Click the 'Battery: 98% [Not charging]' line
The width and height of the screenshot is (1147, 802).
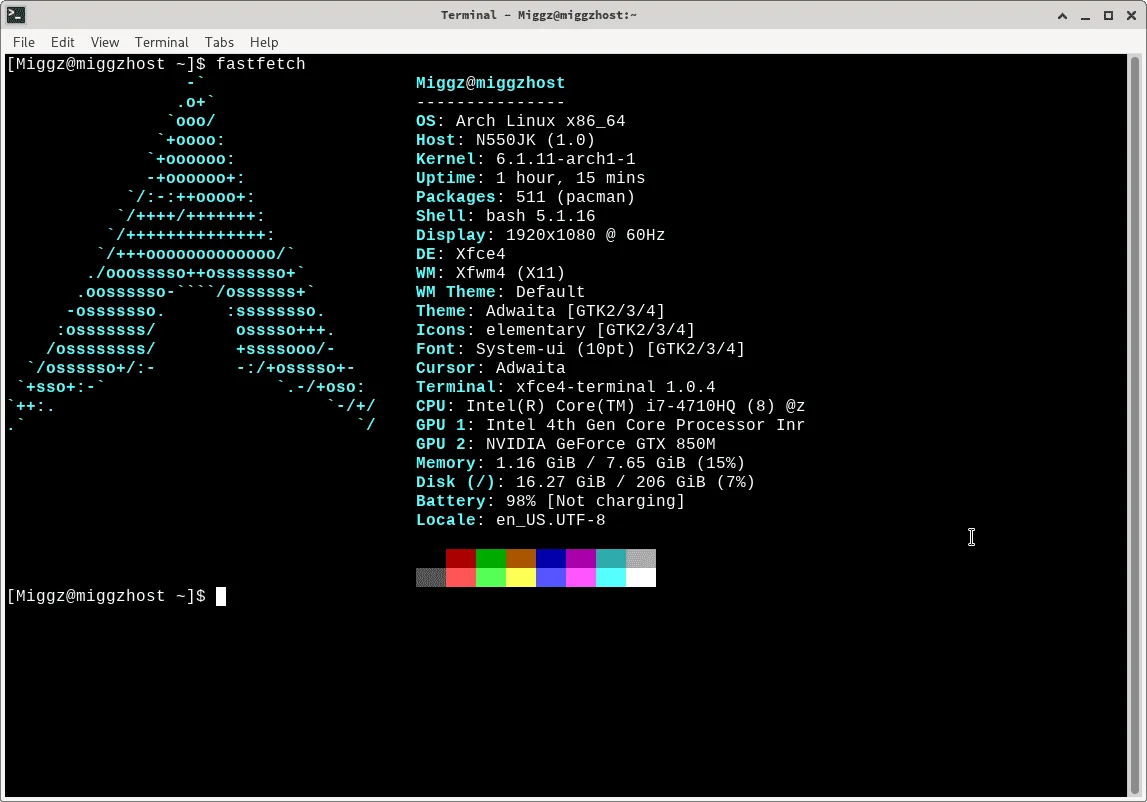coord(550,501)
